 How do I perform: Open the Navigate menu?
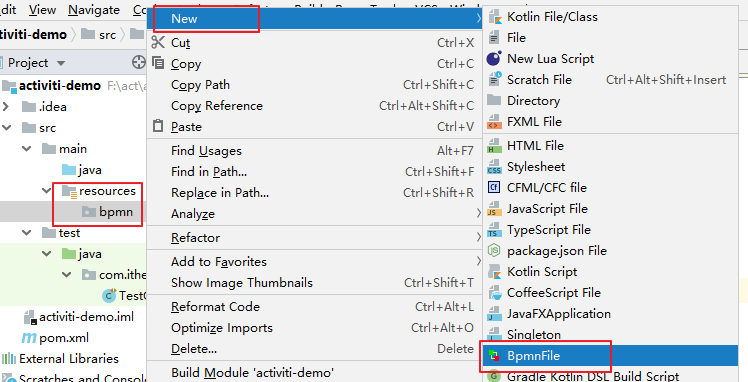tap(94, 10)
